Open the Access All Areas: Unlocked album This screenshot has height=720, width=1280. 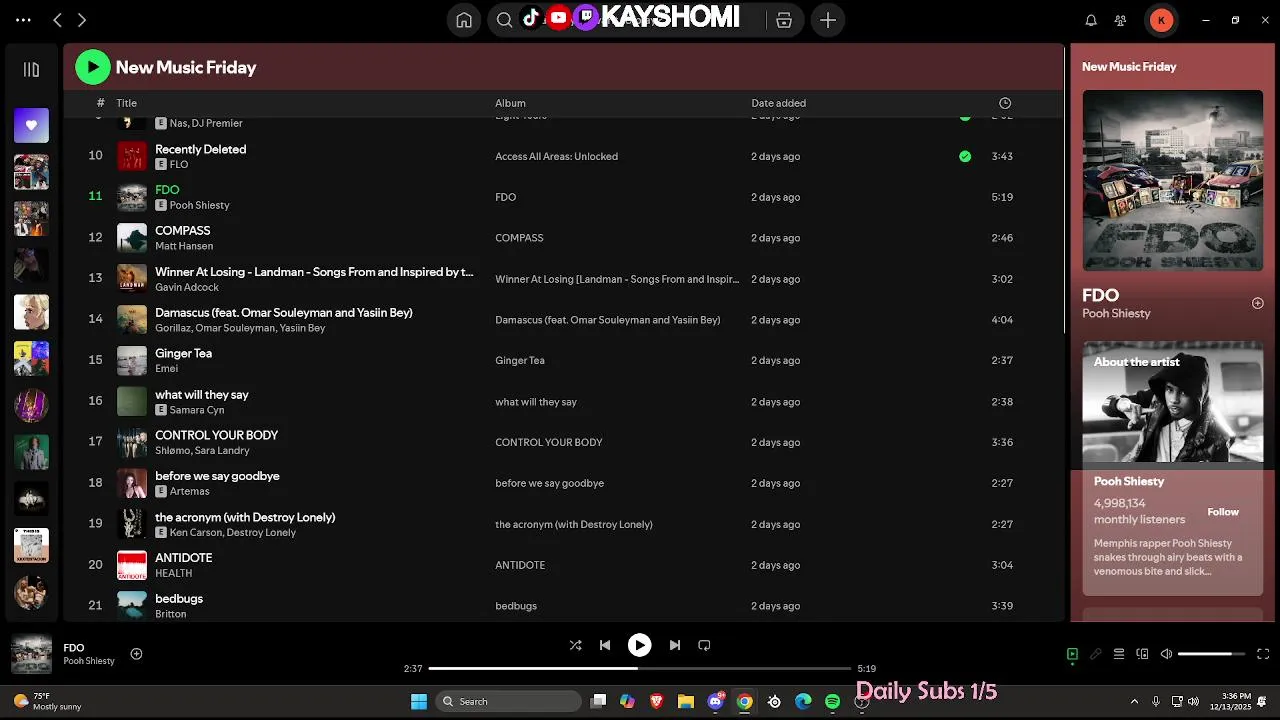(556, 156)
